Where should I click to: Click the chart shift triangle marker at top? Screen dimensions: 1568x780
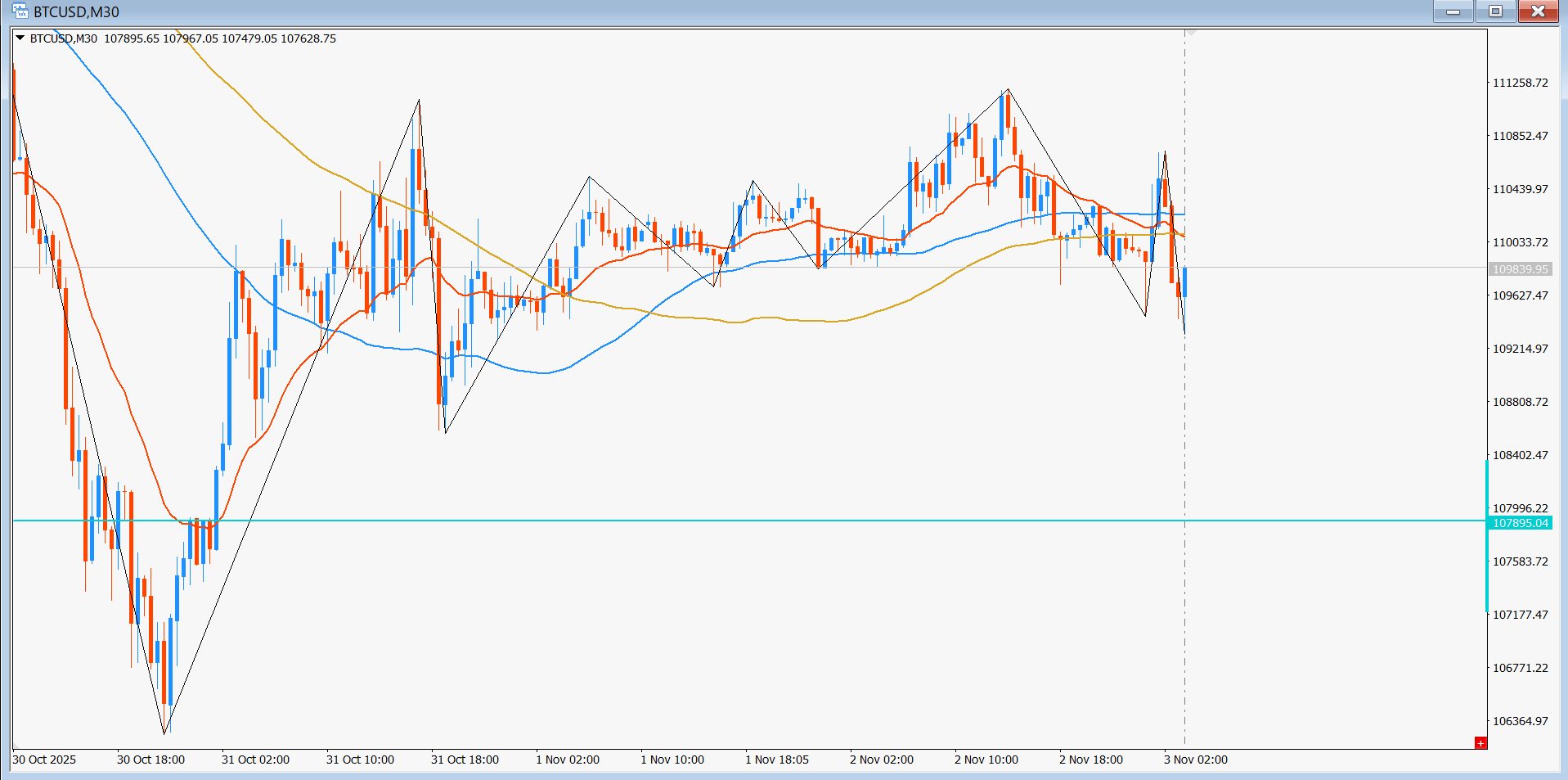(1192, 33)
